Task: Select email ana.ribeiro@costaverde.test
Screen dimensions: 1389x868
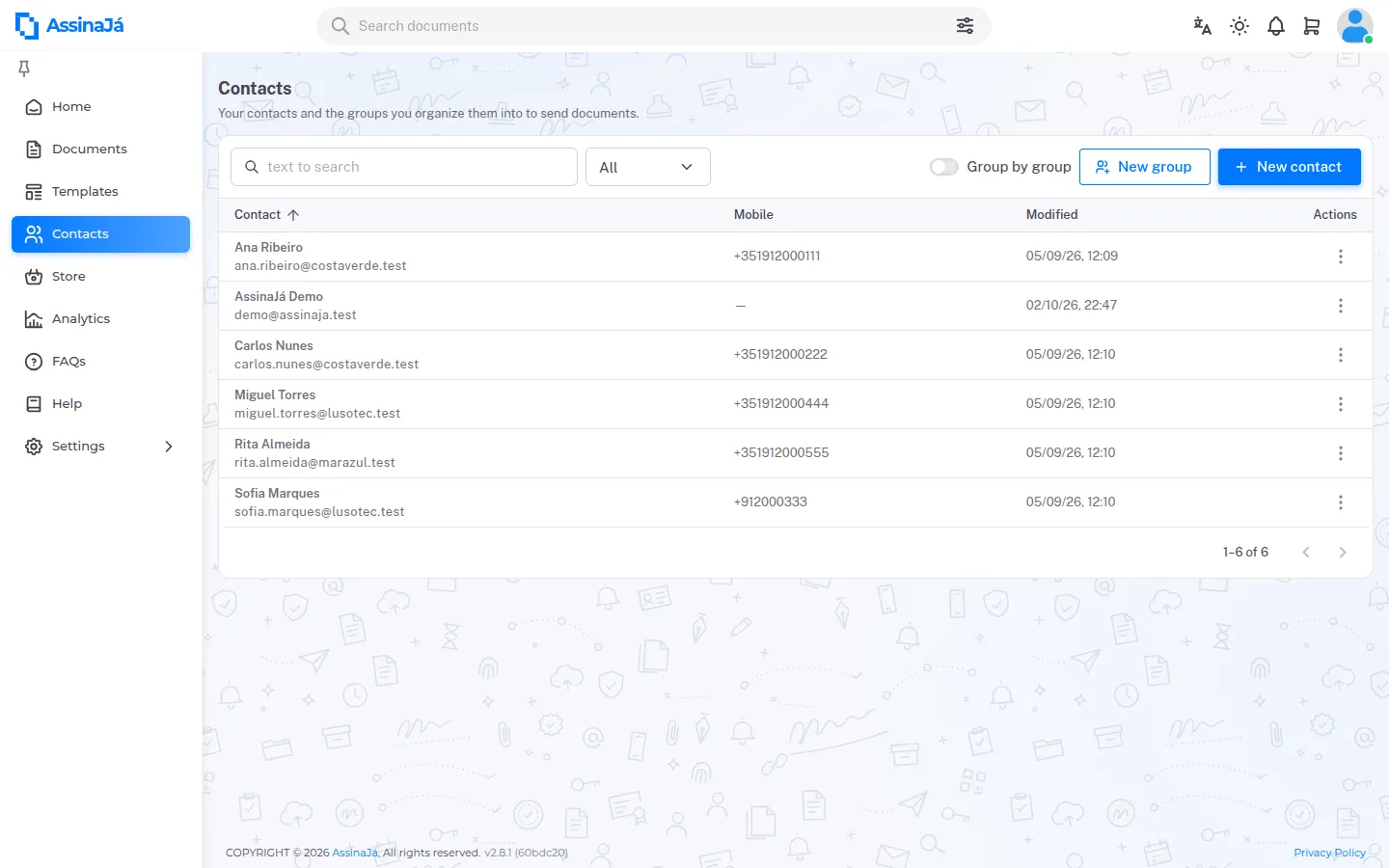Action: click(320, 266)
